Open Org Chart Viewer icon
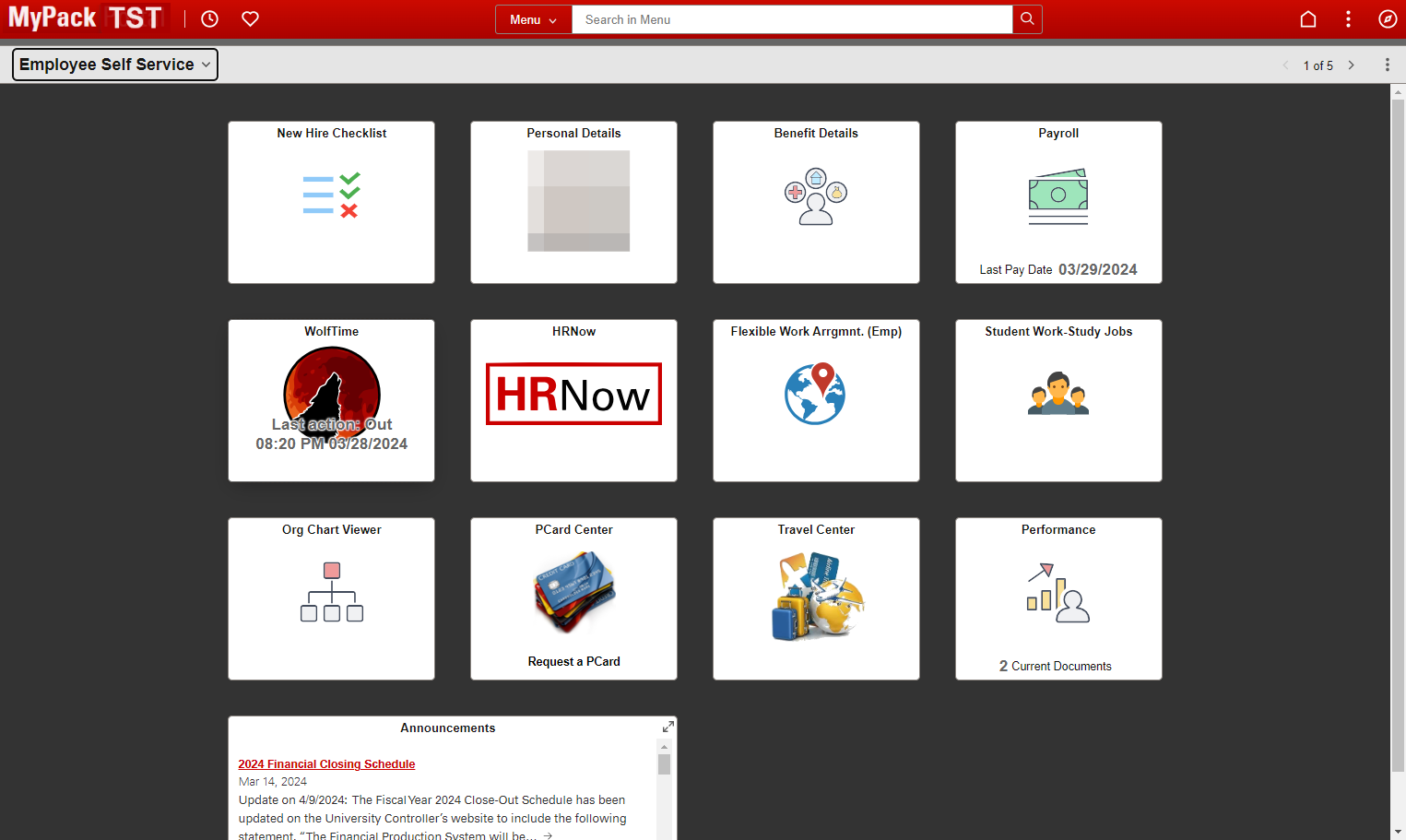 coord(332,591)
